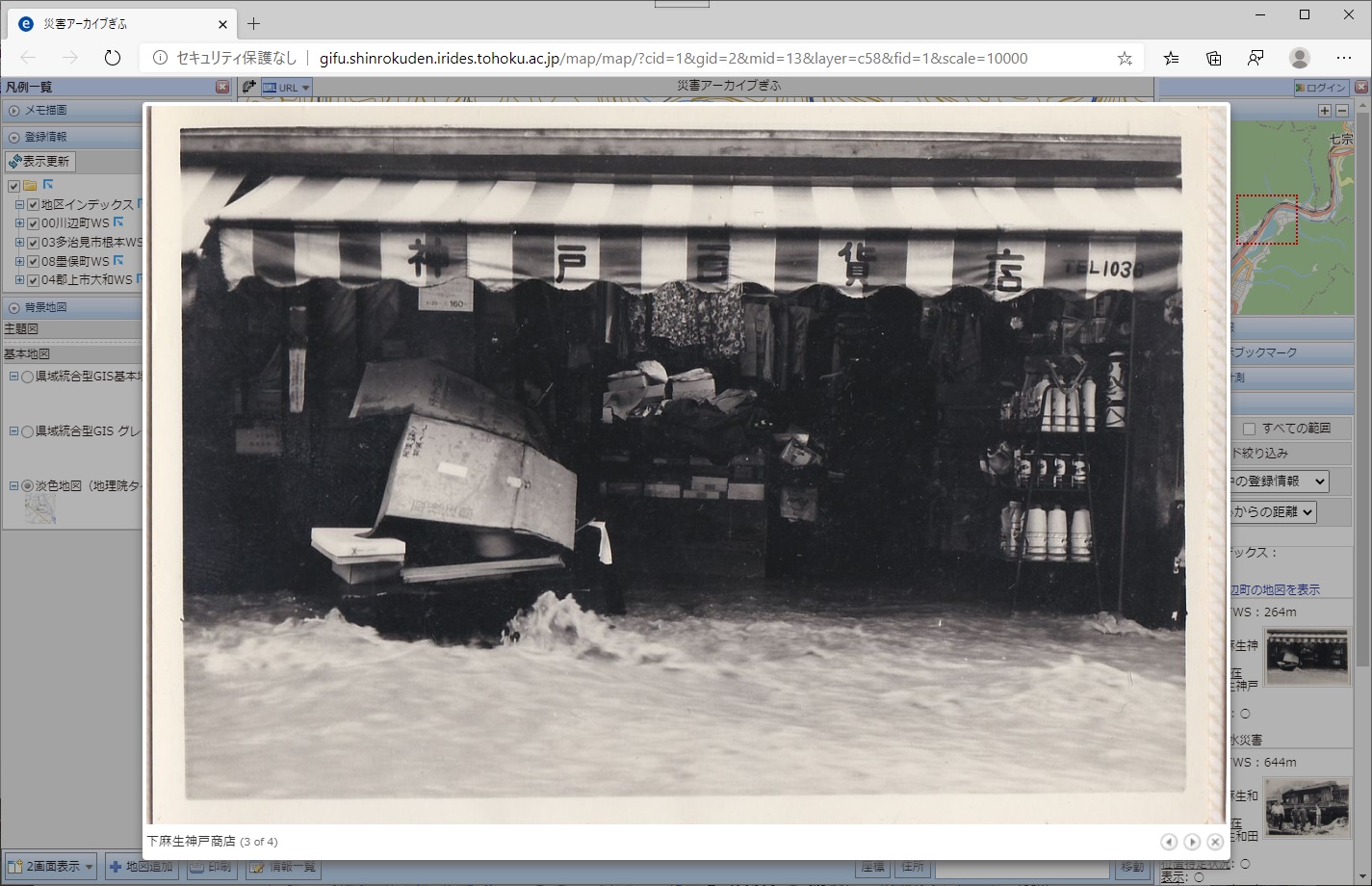Shrink overview map with minus icon
1372x886 pixels.
point(1341,111)
